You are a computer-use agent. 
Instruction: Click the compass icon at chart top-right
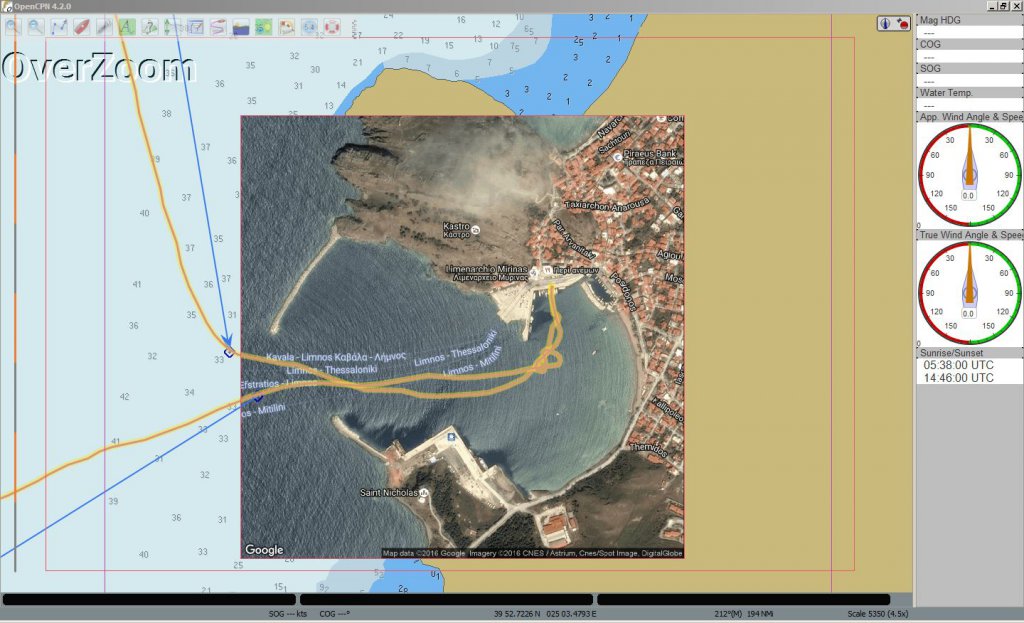(886, 23)
